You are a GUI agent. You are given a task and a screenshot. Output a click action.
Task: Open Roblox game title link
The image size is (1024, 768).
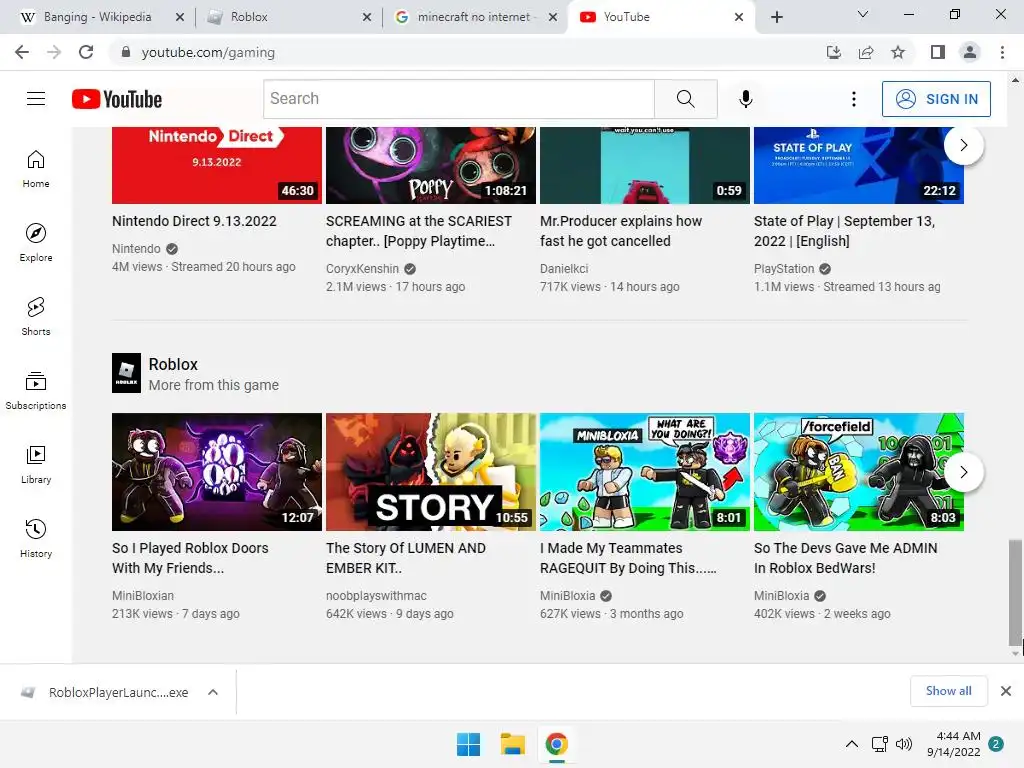click(x=173, y=364)
